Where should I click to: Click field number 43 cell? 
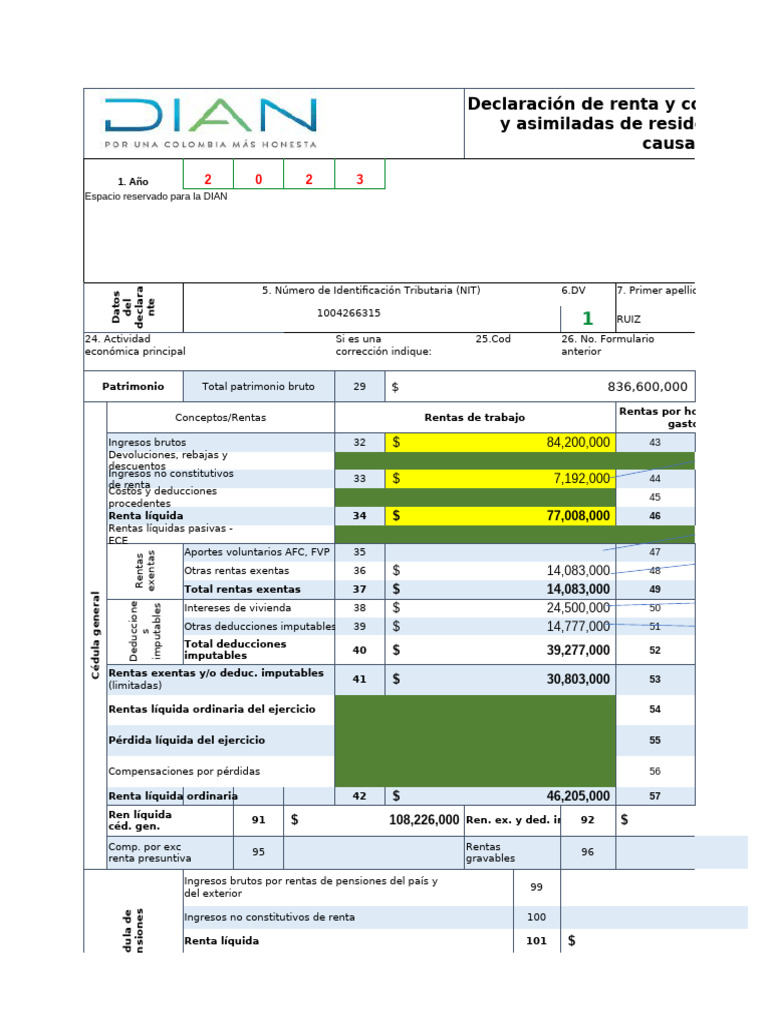[655, 442]
